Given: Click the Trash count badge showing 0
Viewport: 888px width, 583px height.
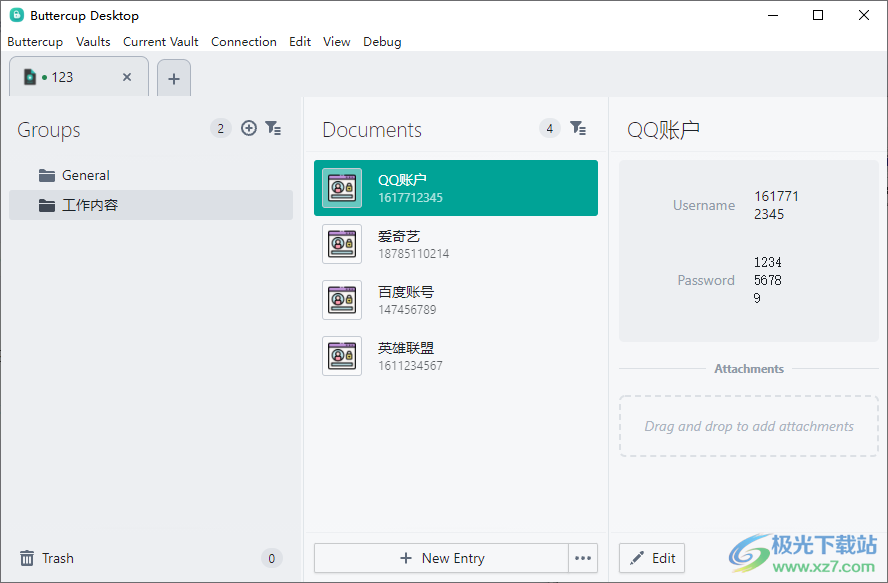Looking at the screenshot, I should pos(272,559).
